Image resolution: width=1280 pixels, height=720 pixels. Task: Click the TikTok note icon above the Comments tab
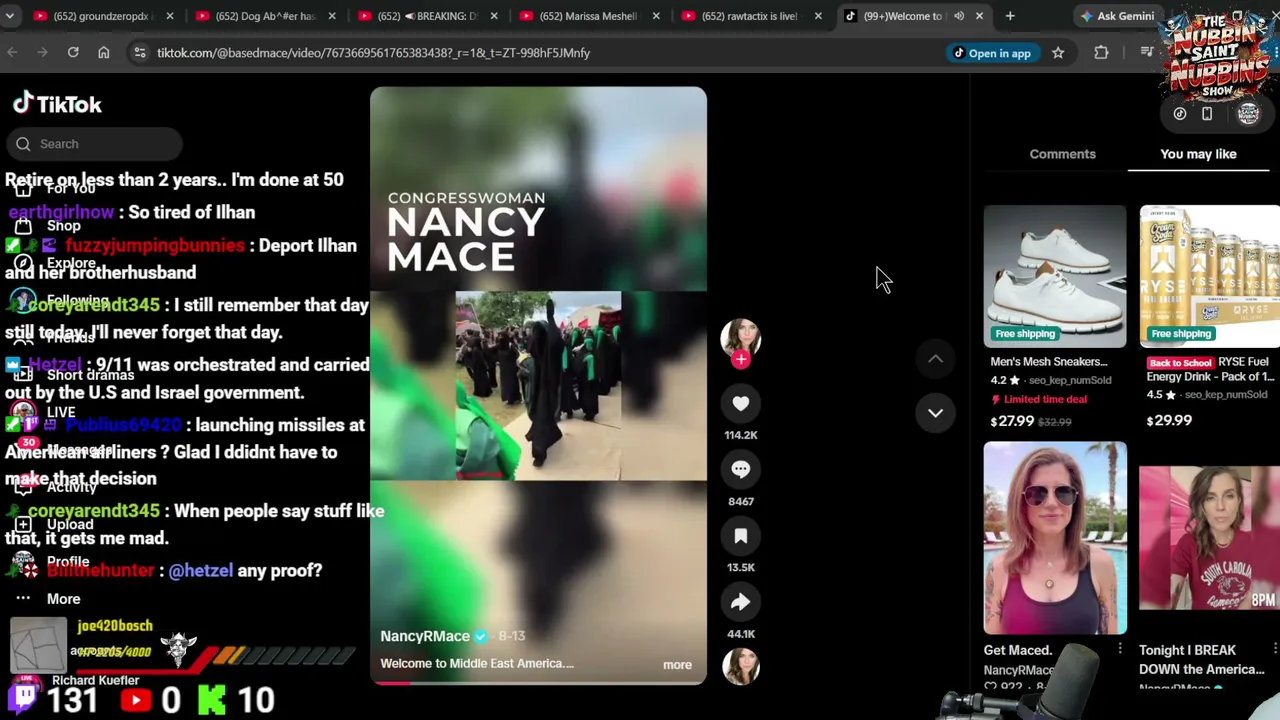pos(1180,114)
